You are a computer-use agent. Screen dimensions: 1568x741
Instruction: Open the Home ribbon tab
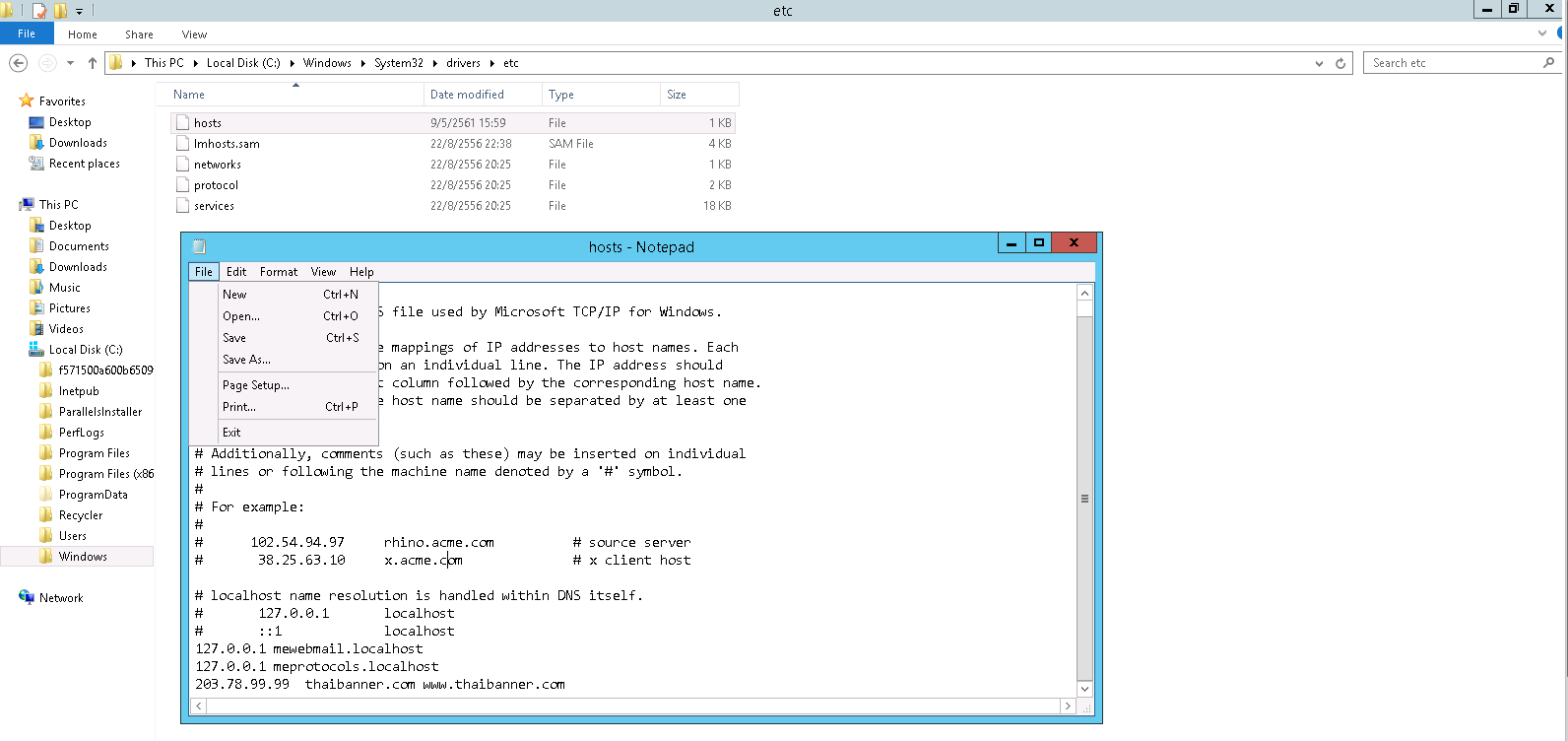pyautogui.click(x=83, y=34)
